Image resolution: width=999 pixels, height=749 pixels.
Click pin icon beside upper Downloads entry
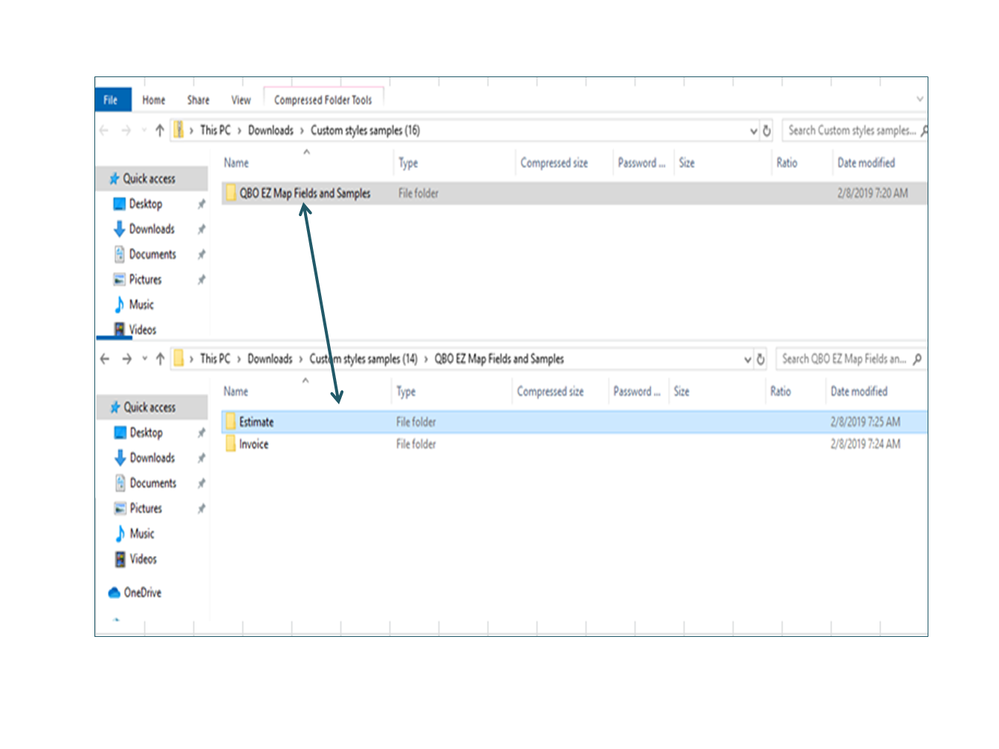pos(201,229)
